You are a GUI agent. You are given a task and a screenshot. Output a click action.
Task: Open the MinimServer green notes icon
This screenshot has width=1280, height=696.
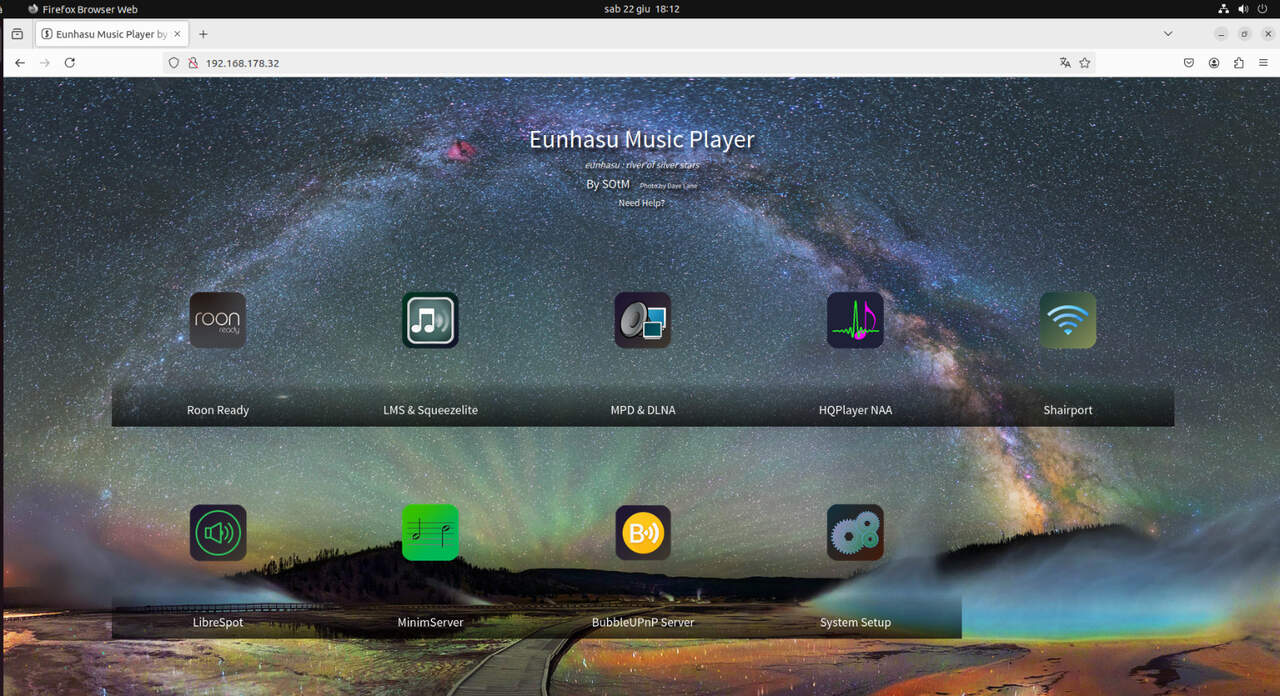click(430, 532)
